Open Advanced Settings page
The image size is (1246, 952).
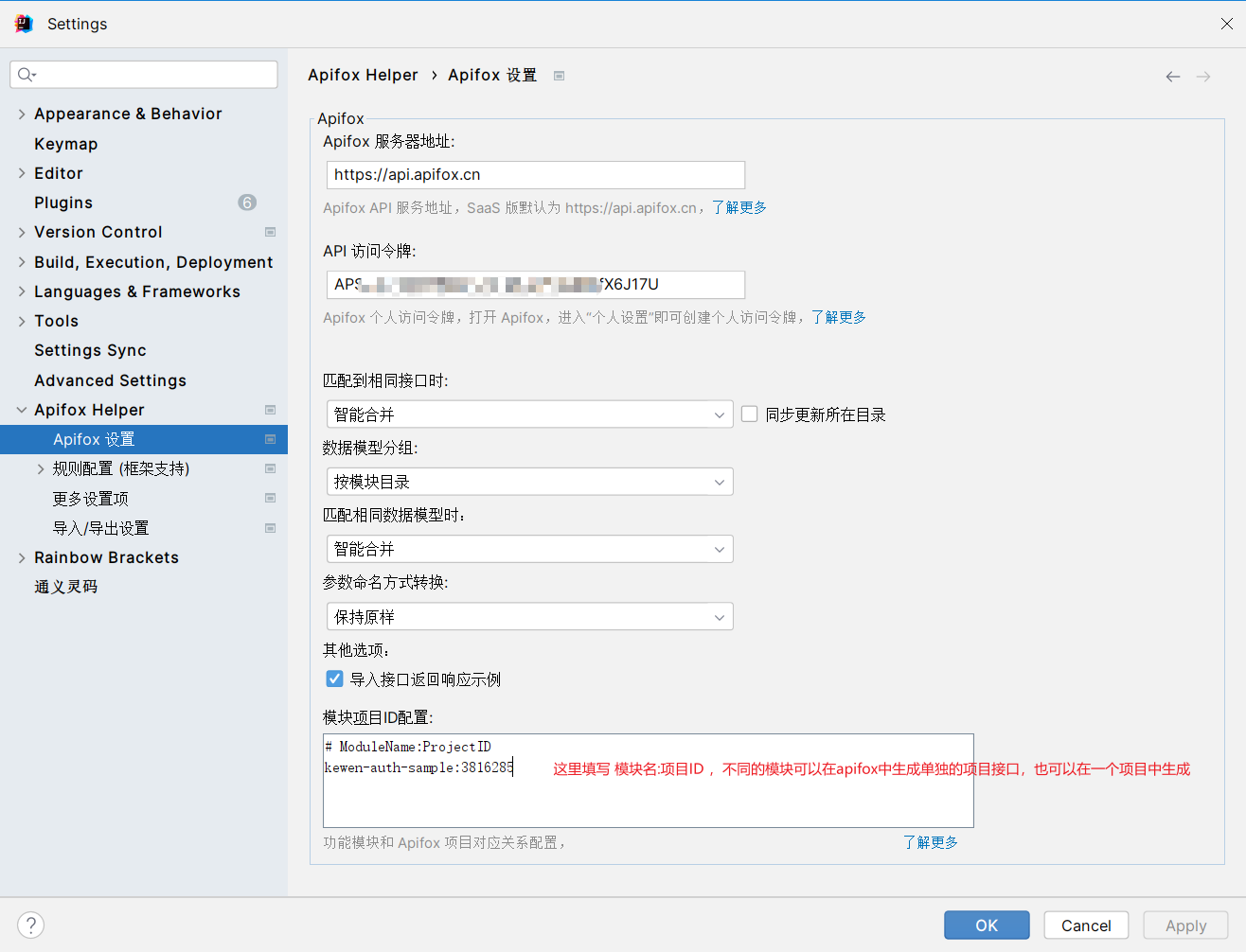coord(110,380)
